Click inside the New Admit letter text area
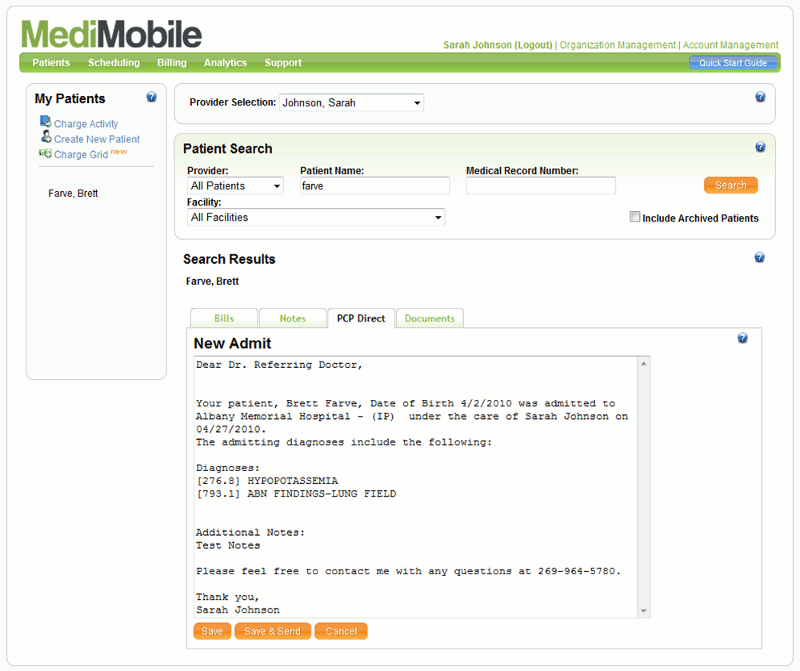 click(416, 487)
